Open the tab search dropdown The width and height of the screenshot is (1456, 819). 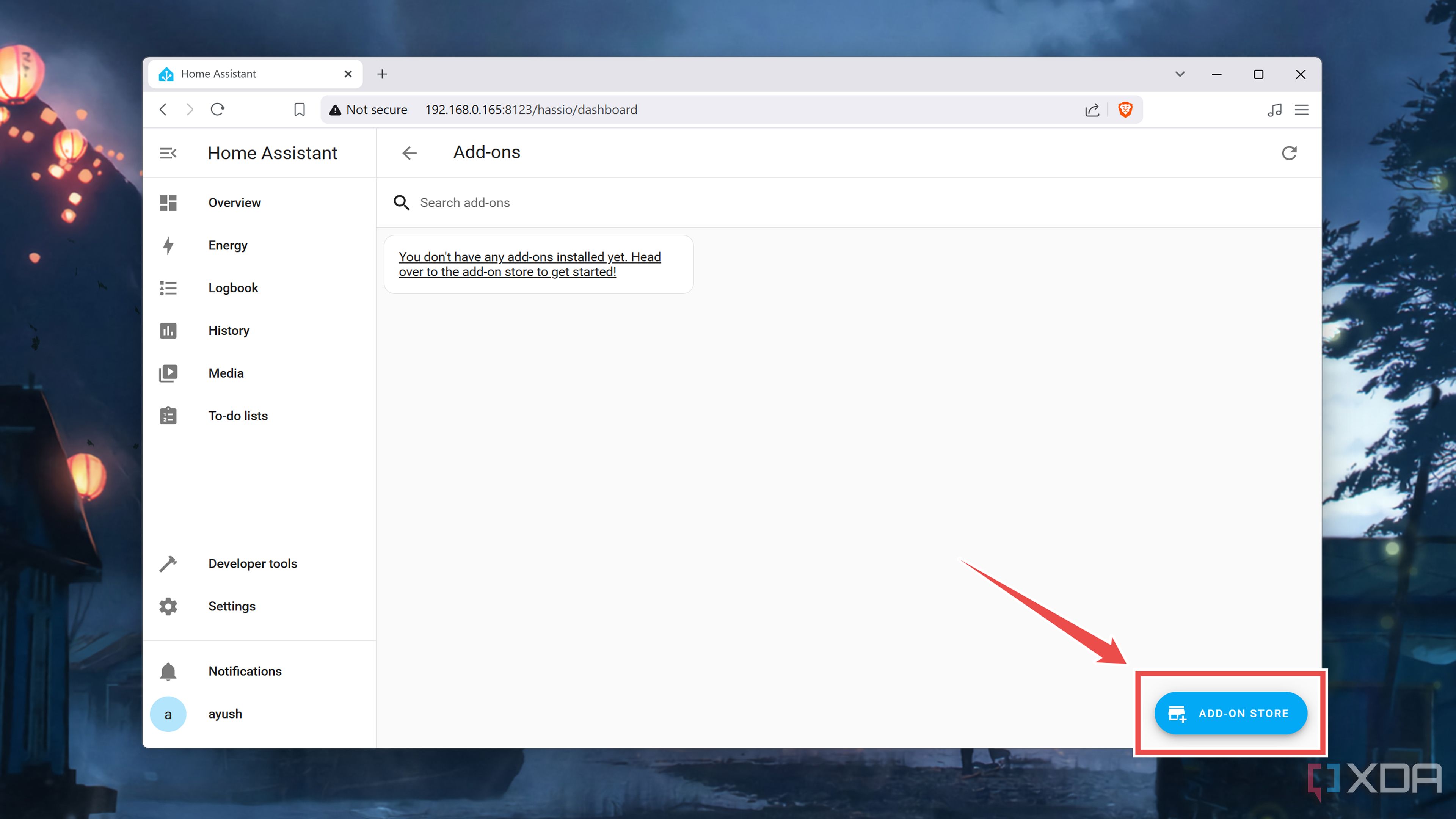(x=1180, y=74)
